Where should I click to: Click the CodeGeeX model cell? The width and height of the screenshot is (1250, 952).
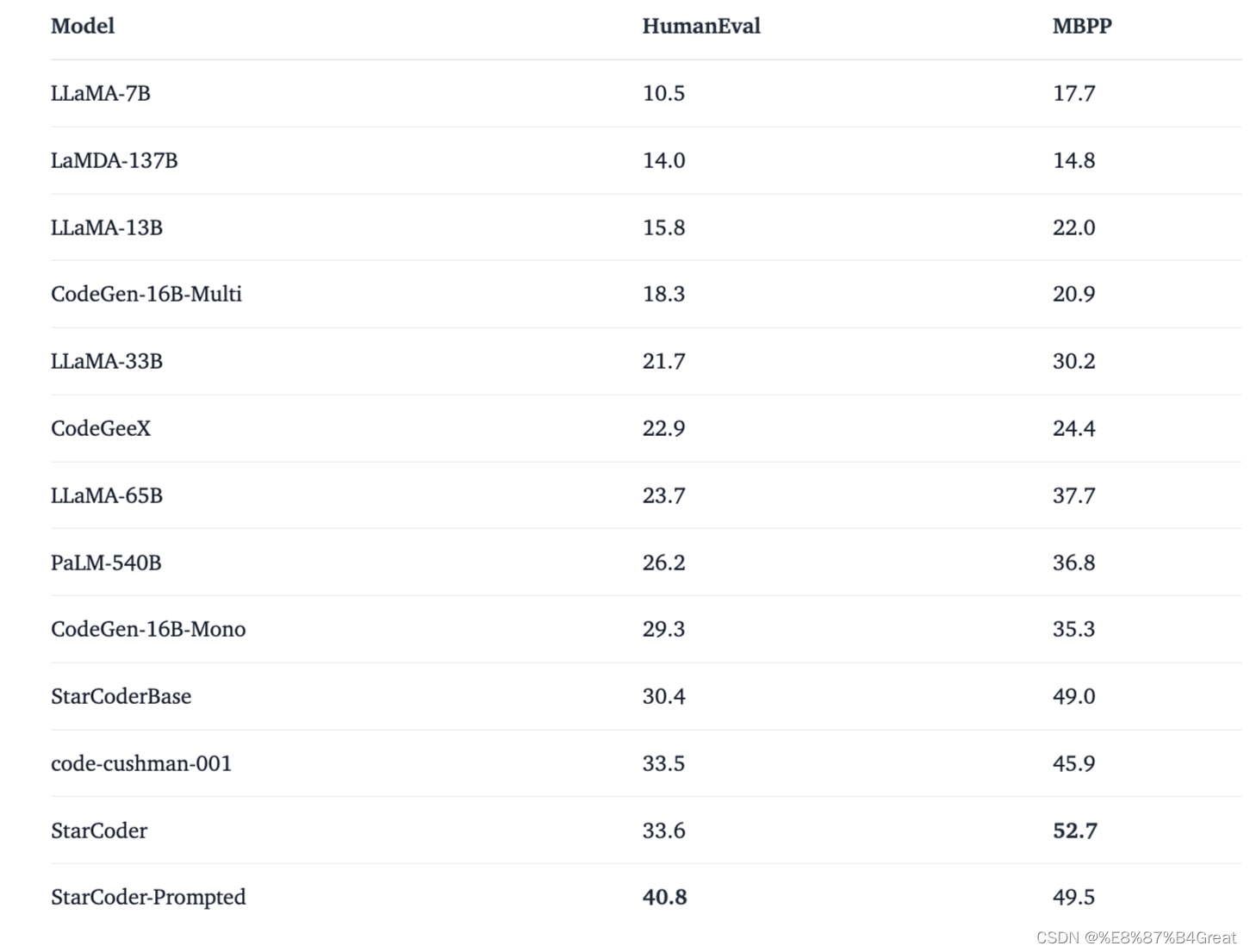tap(101, 428)
